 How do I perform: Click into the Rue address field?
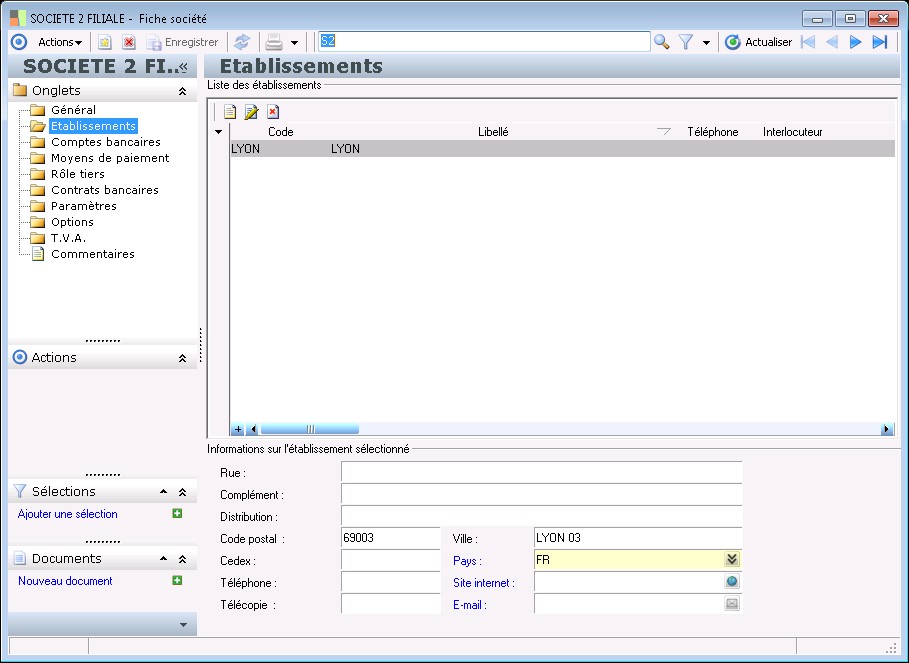click(541, 472)
